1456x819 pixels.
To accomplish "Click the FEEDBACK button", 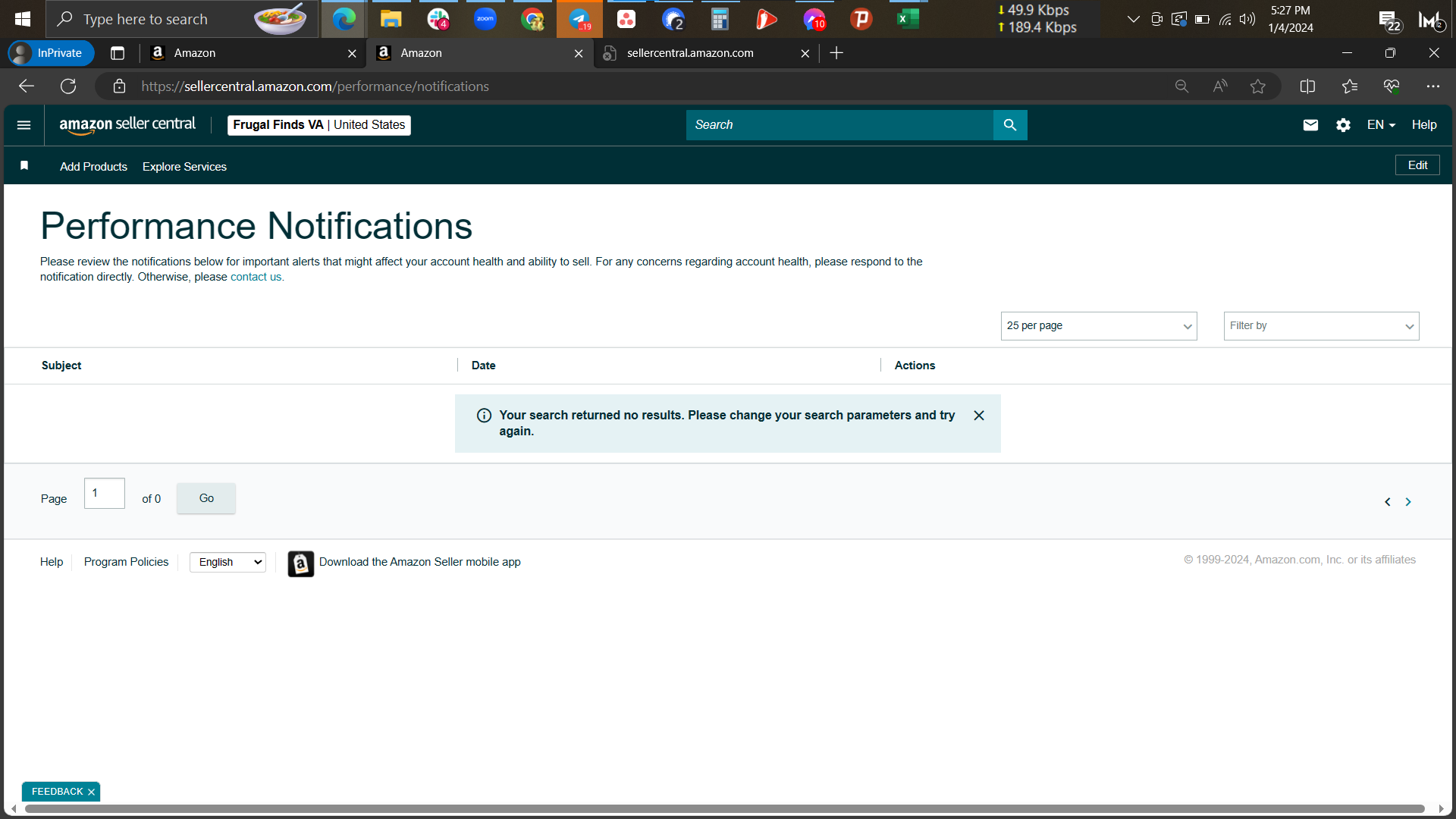I will point(57,792).
